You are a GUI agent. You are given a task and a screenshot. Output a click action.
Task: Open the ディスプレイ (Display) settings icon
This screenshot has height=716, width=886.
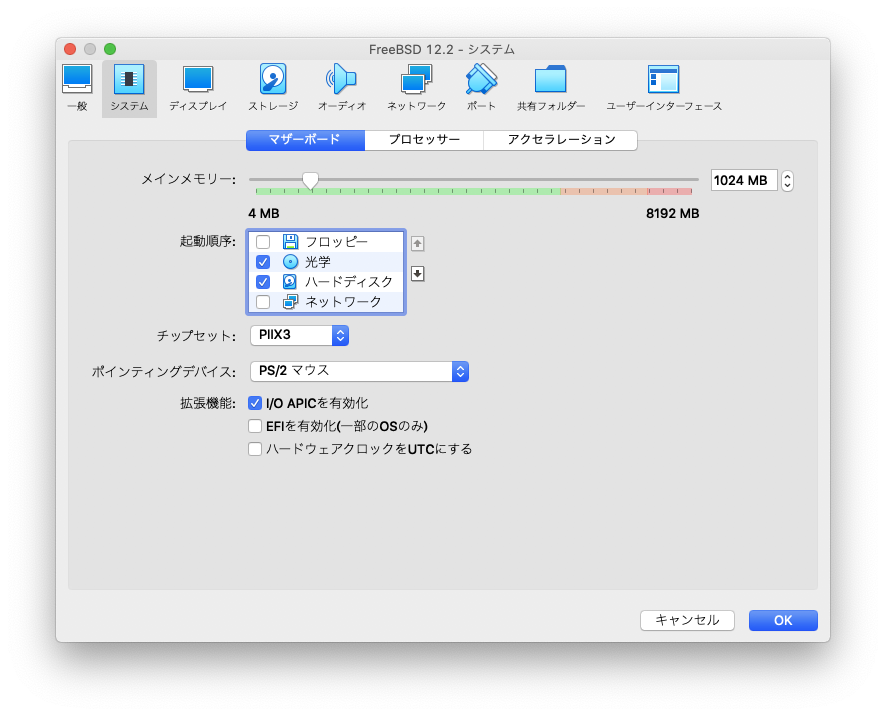pos(198,87)
